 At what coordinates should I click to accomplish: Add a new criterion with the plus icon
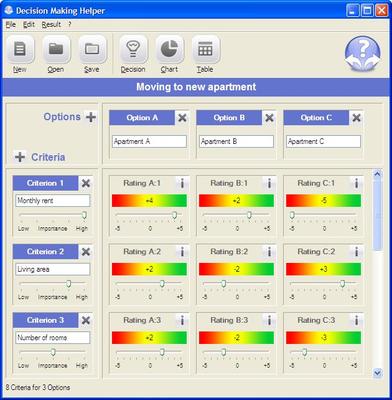point(20,157)
